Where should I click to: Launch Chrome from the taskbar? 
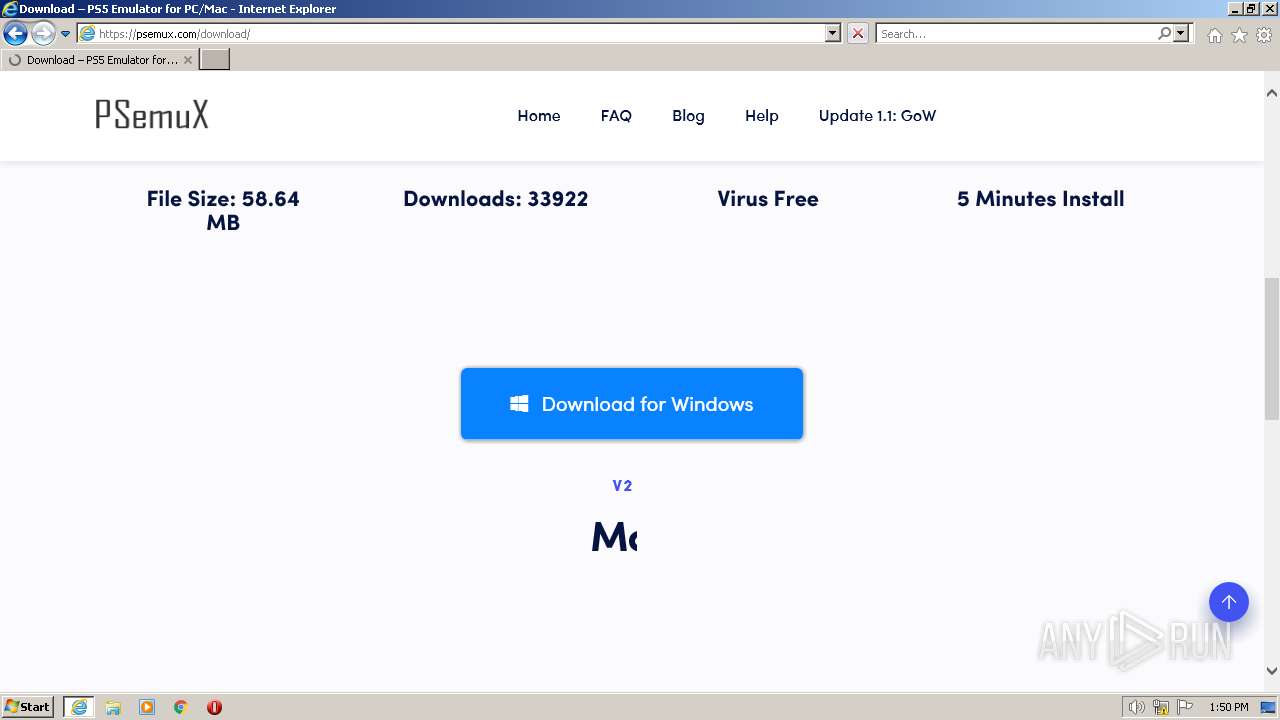(x=181, y=707)
